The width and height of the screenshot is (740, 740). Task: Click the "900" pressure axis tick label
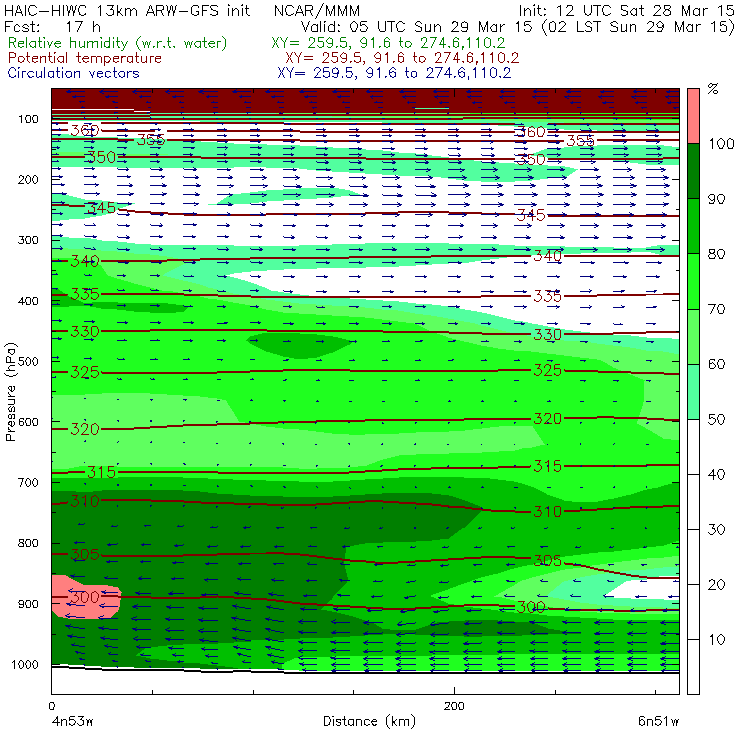tap(28, 604)
